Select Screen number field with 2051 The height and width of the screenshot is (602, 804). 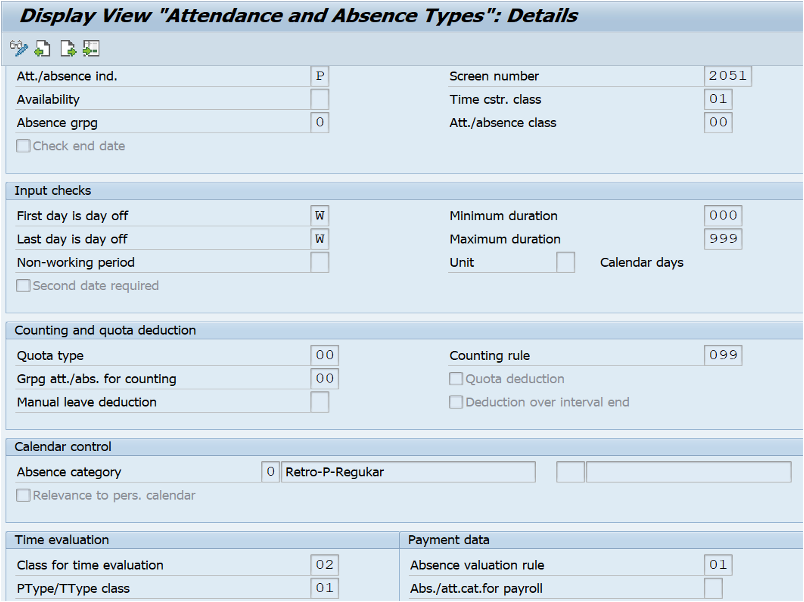coord(728,76)
